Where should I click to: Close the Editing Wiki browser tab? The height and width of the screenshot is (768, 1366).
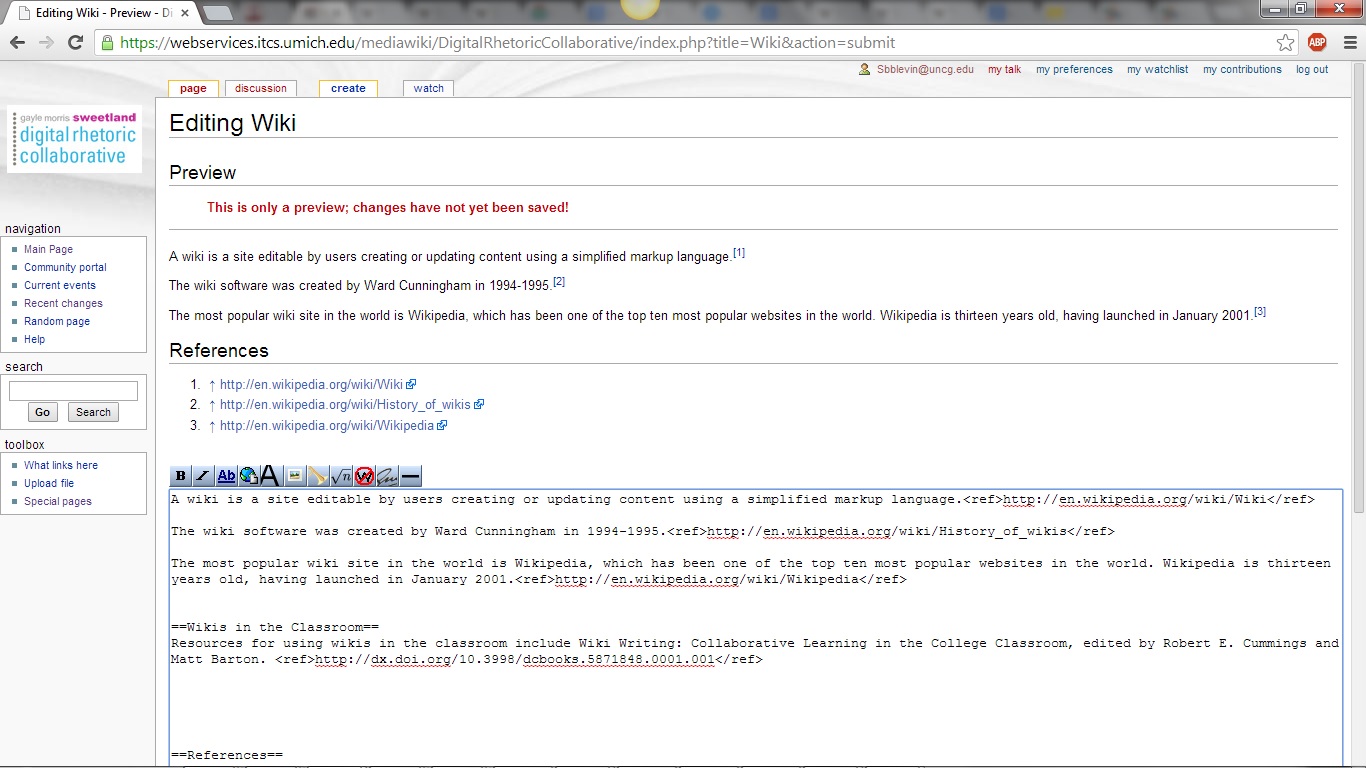point(187,13)
